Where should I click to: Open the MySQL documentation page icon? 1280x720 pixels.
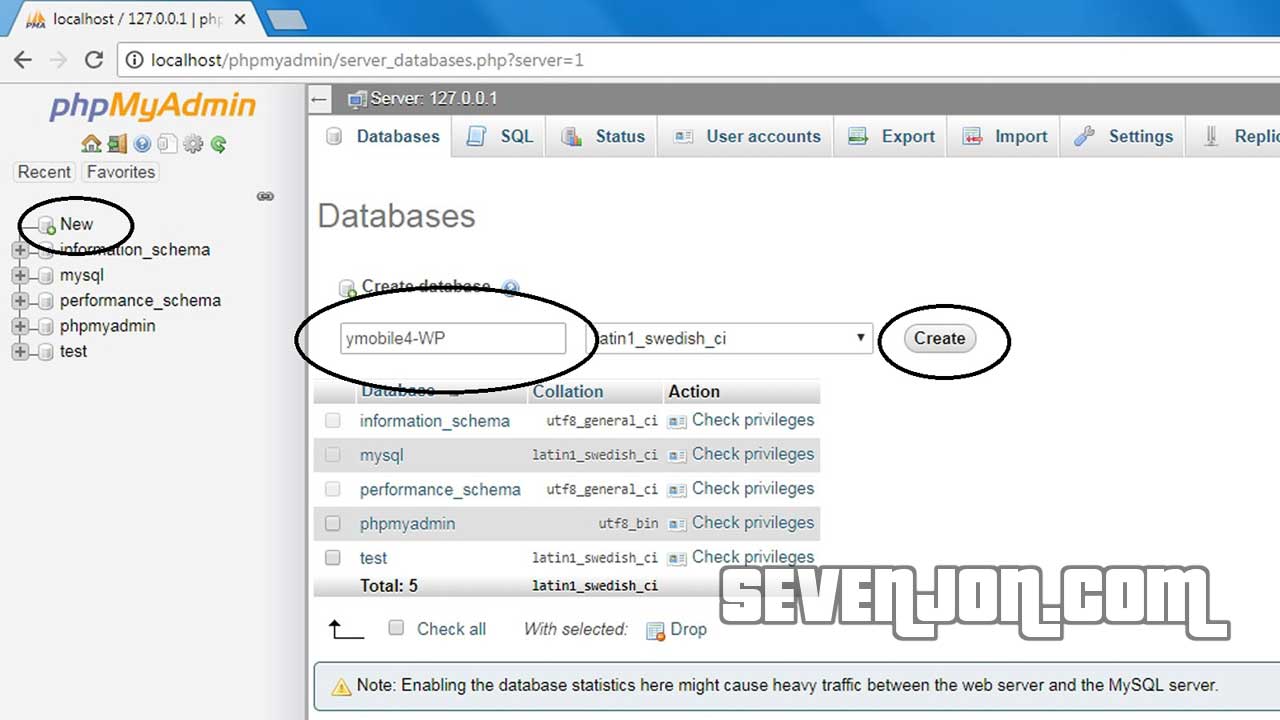pyautogui.click(x=167, y=144)
